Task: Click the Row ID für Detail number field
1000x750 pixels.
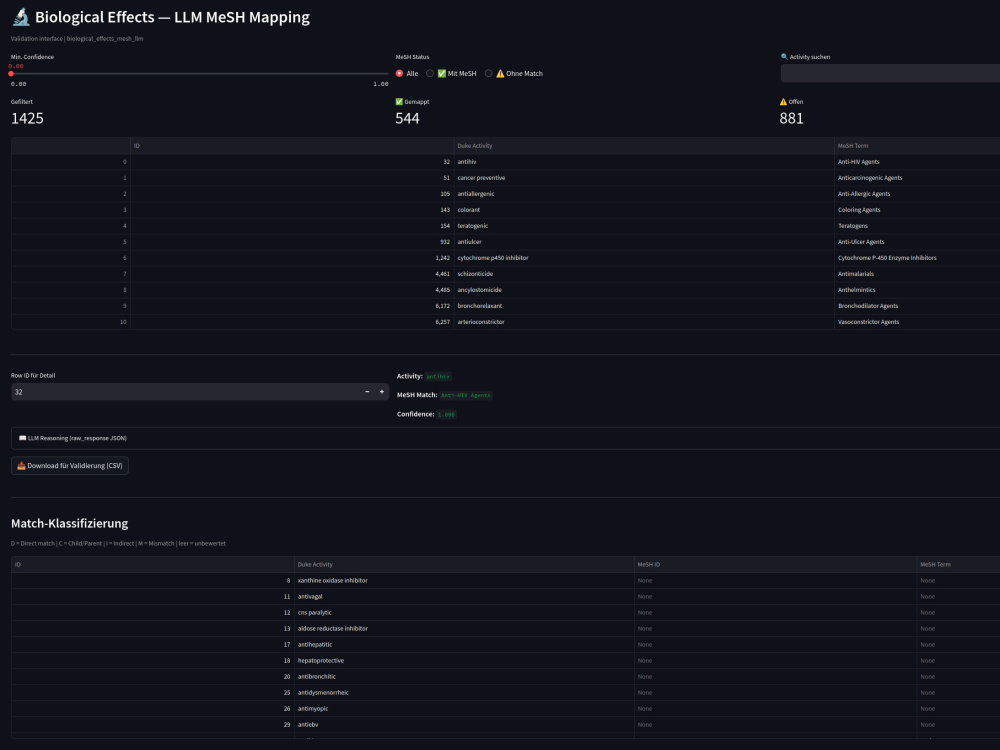Action: pyautogui.click(x=185, y=392)
